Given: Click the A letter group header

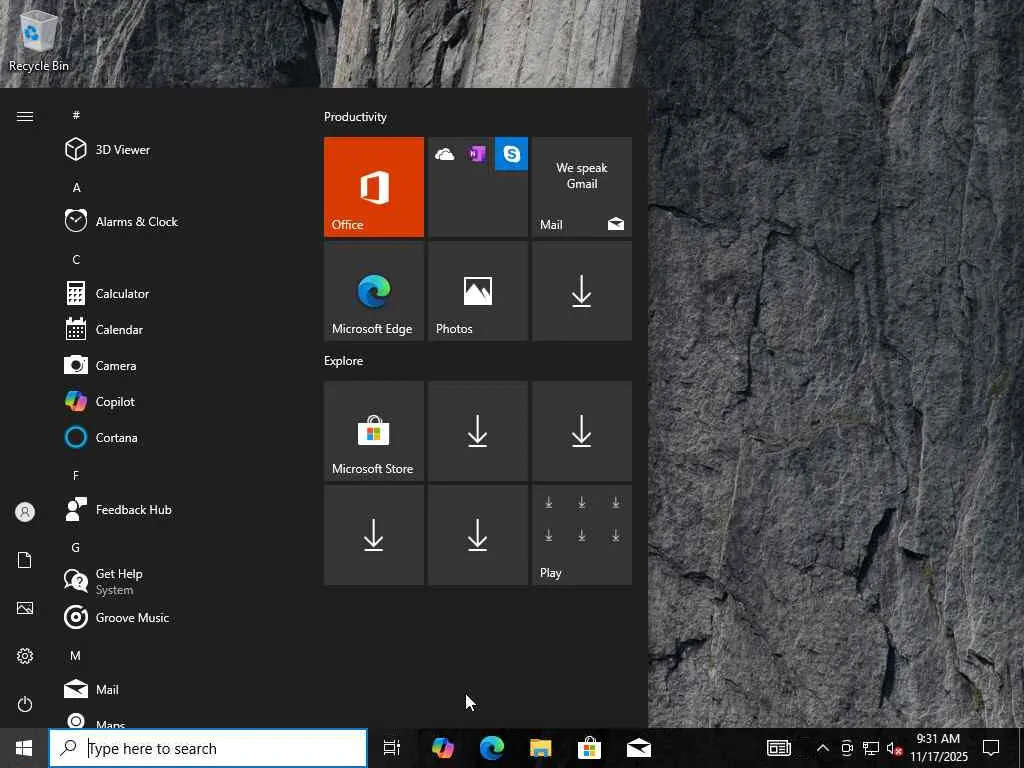Looking at the screenshot, I should click(76, 187).
